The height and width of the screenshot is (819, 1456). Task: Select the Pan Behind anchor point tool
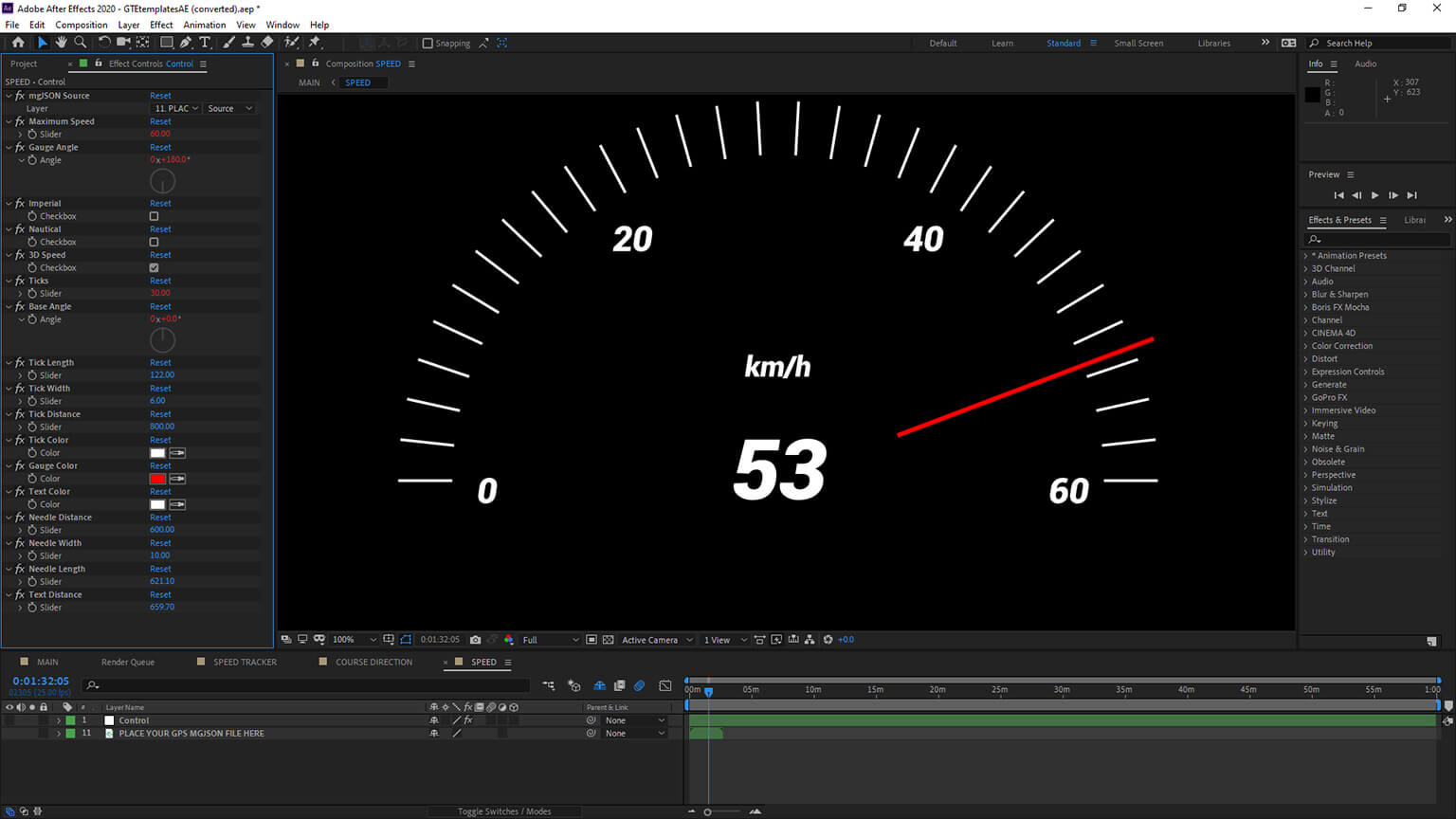pos(143,43)
